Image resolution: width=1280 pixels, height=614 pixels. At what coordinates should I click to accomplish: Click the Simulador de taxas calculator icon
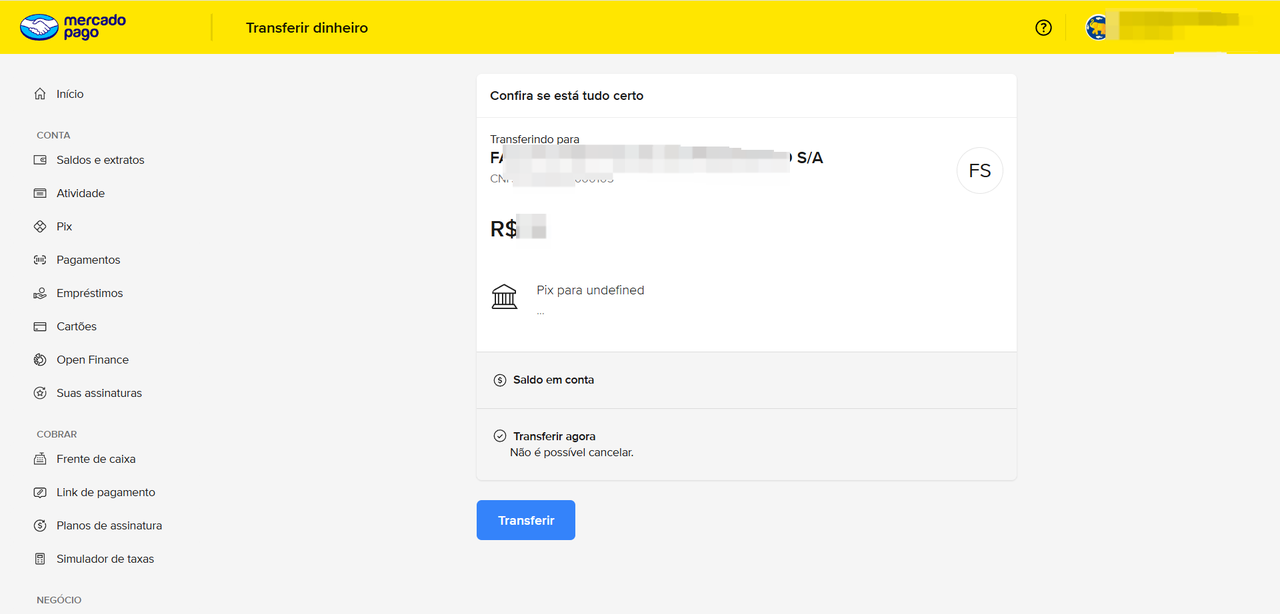click(x=40, y=559)
